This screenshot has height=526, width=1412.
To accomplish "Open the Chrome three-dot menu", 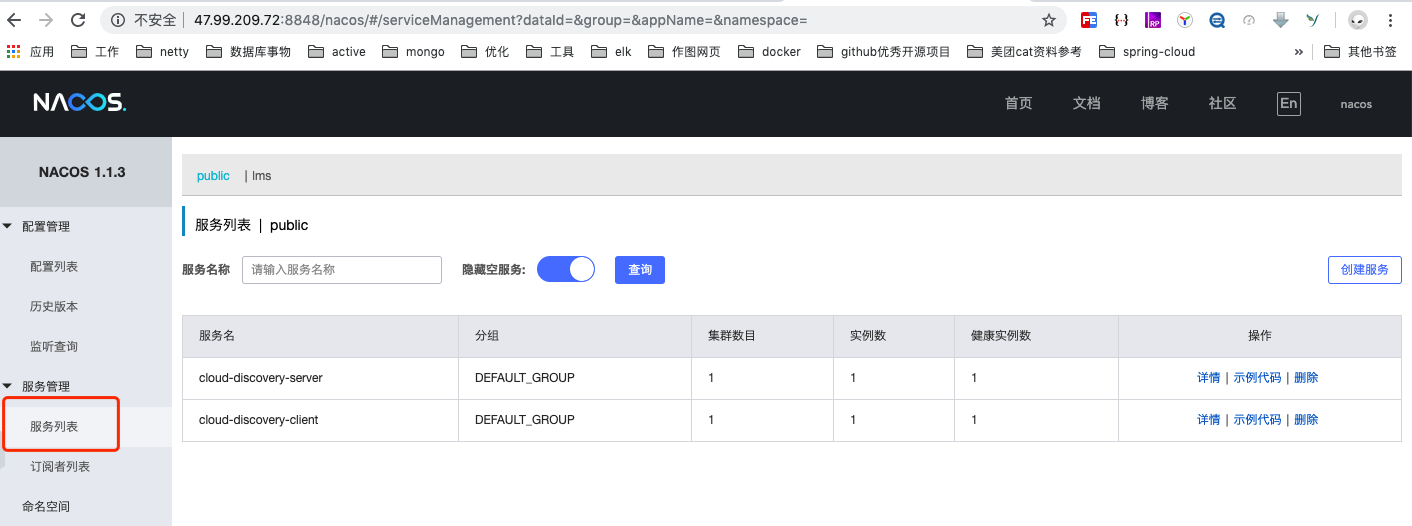I will 1391,20.
